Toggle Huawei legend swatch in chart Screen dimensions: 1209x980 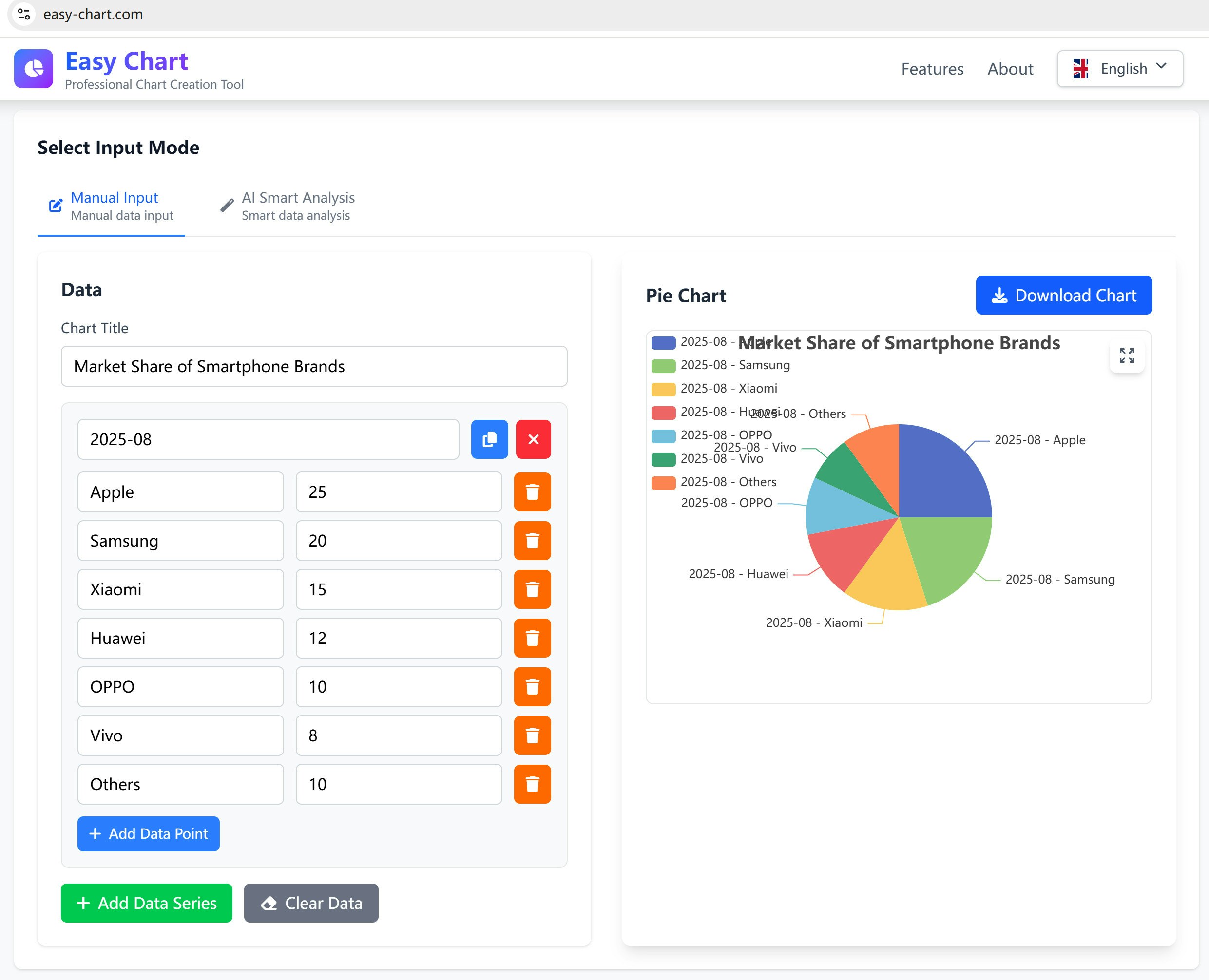click(664, 413)
